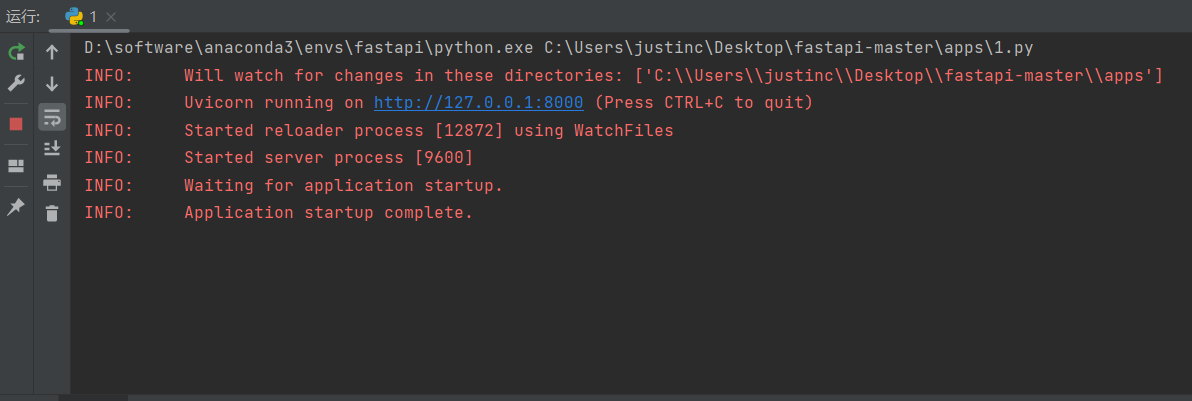Print console output with the printer icon
Screen dimensions: 1192x401
click(52, 183)
